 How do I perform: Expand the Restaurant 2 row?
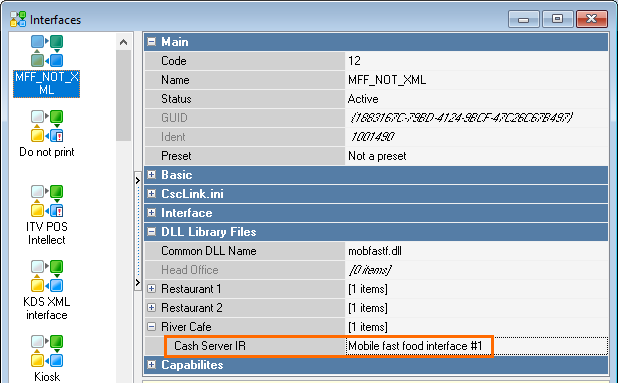click(151, 307)
